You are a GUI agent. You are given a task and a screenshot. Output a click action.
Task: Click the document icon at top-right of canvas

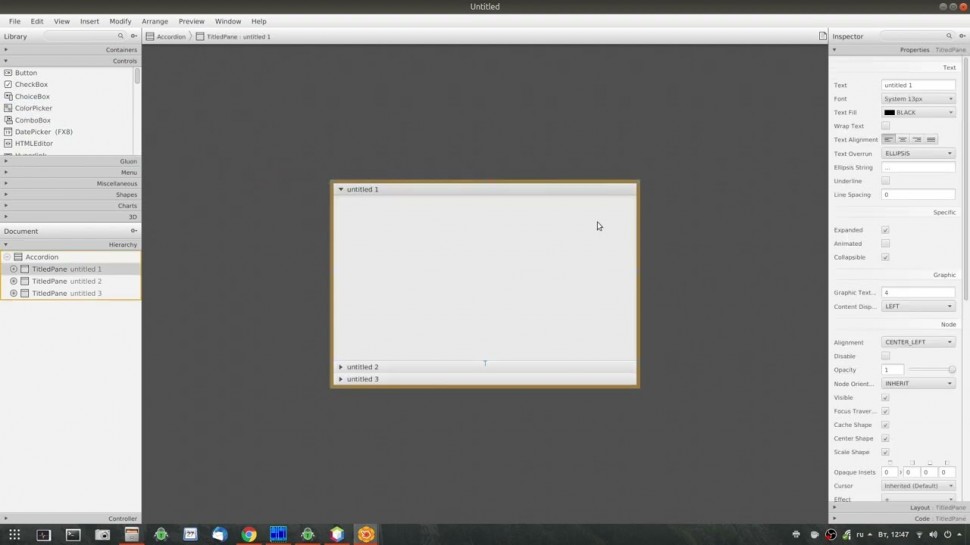point(823,36)
